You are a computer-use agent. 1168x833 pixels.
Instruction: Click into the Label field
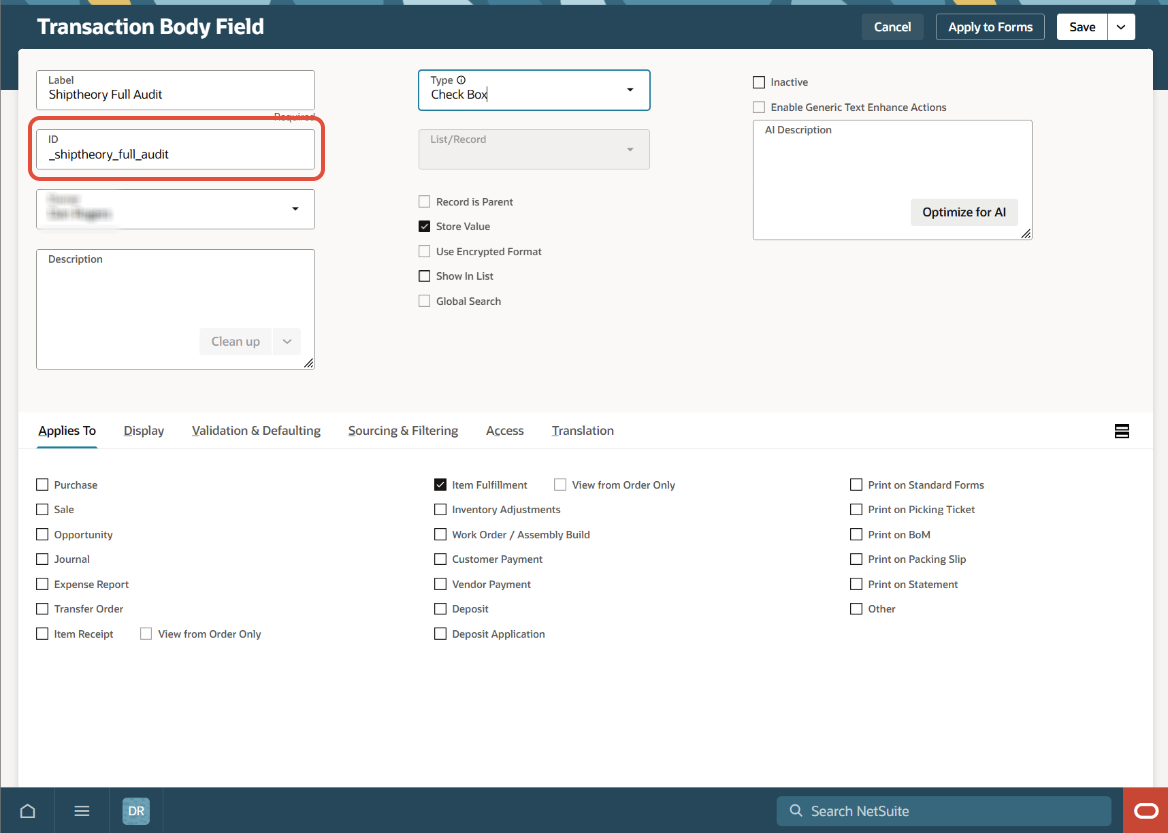tap(175, 90)
